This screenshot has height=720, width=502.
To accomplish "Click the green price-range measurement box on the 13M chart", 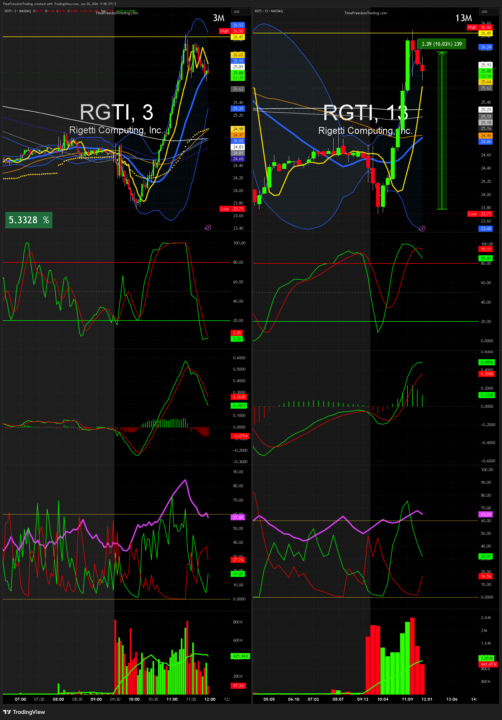I will (442, 131).
